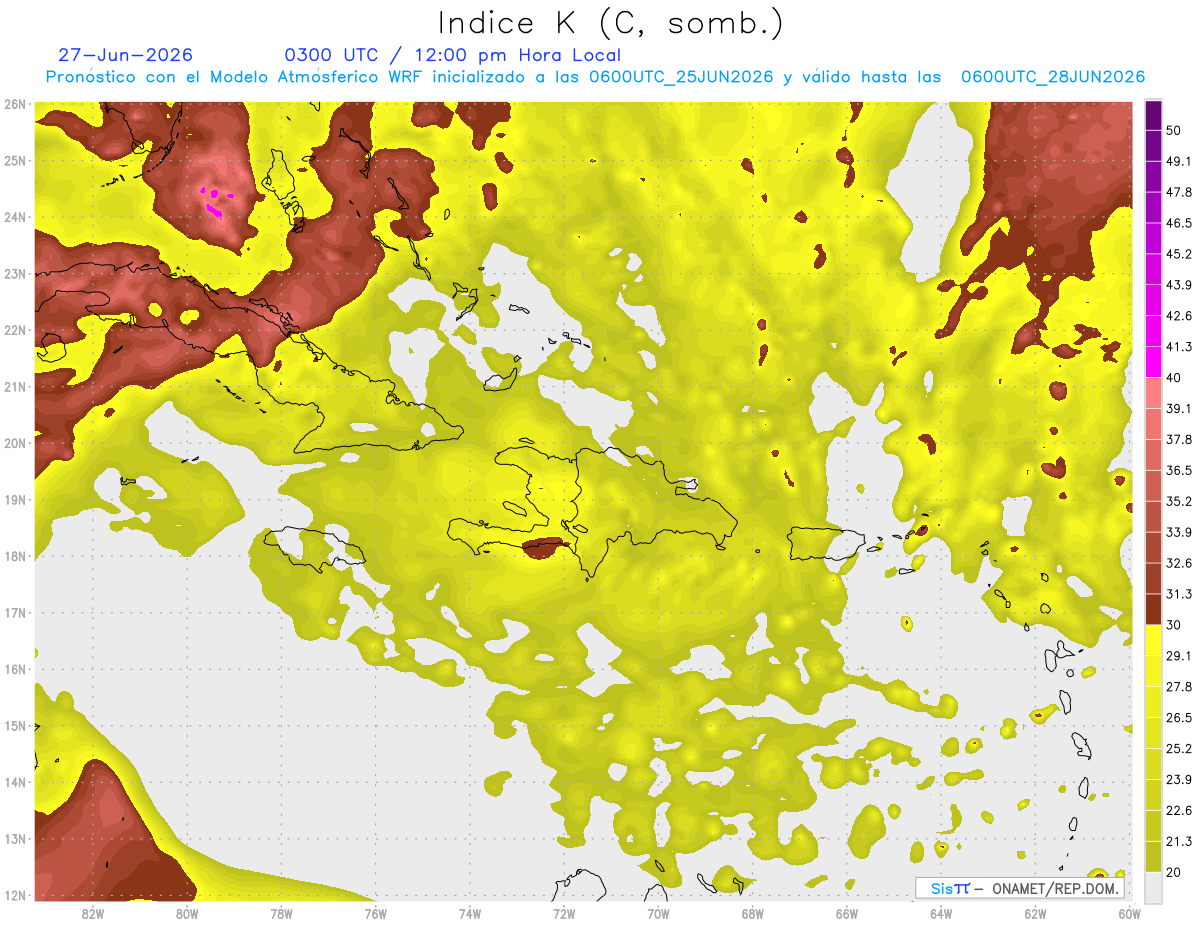Click the dark brown colorbar segment above 30

(x=1154, y=609)
